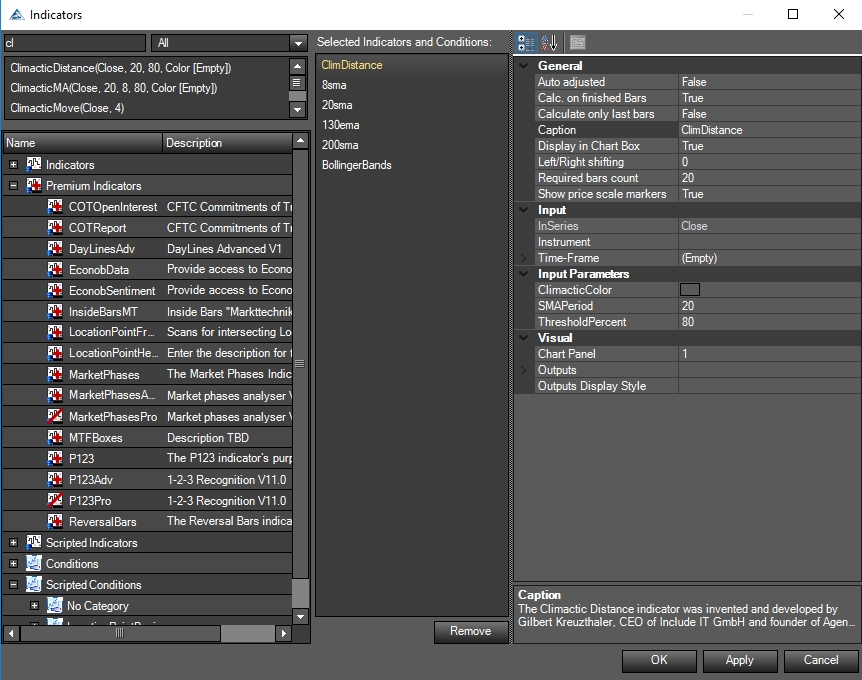
Task: Click the MTFBoxes indicator icon
Action: click(55, 438)
